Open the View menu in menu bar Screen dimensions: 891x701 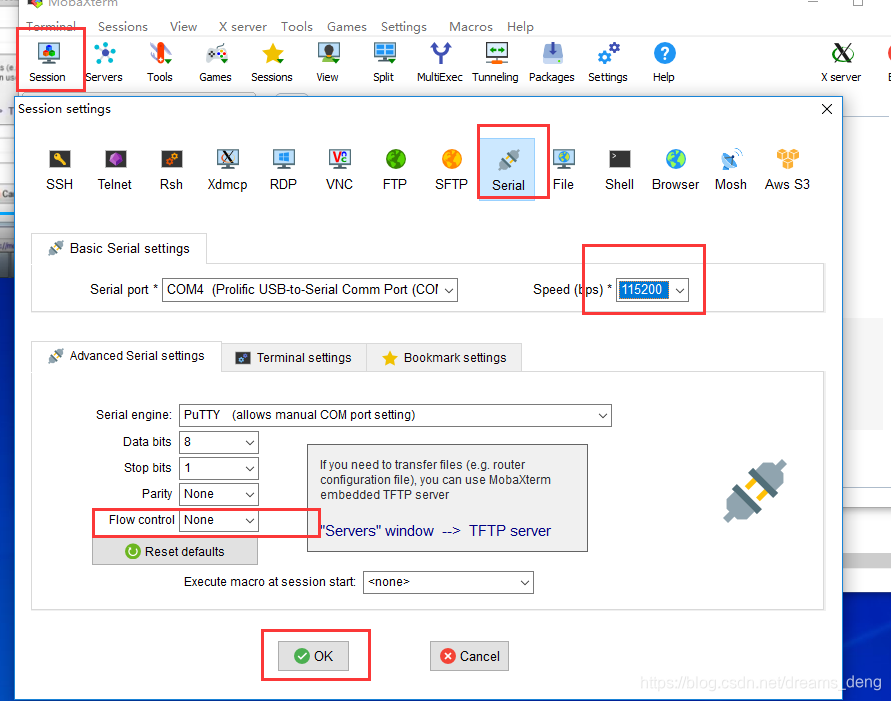coord(184,27)
